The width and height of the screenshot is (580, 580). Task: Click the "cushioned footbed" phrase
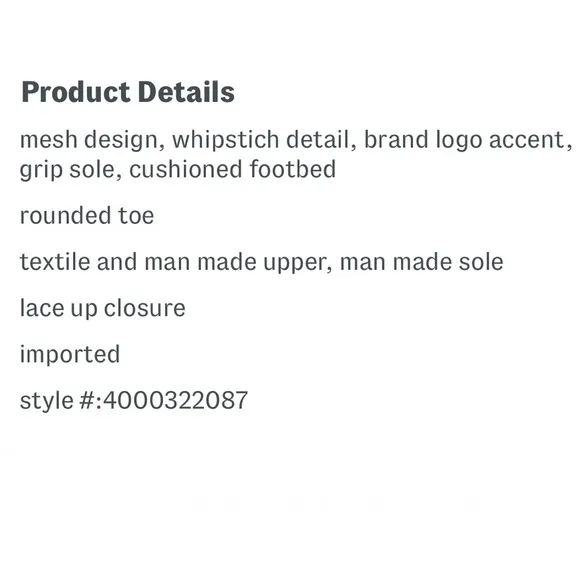tap(232, 169)
